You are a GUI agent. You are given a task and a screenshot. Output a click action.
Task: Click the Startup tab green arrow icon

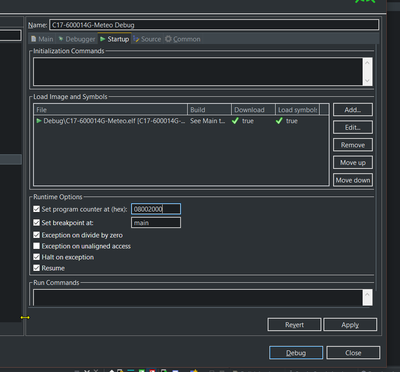pyautogui.click(x=103, y=39)
